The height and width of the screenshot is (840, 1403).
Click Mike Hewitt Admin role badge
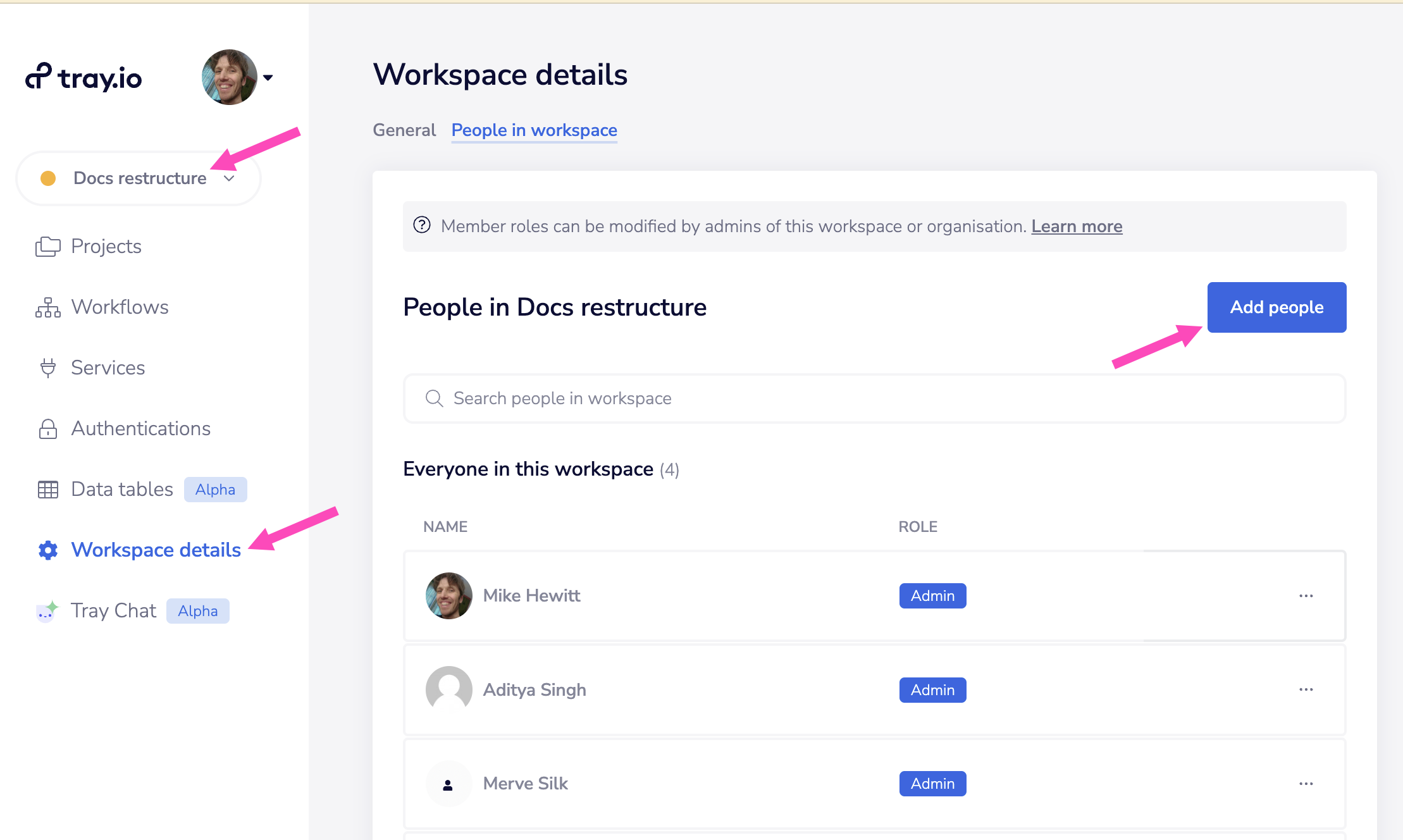click(932, 595)
